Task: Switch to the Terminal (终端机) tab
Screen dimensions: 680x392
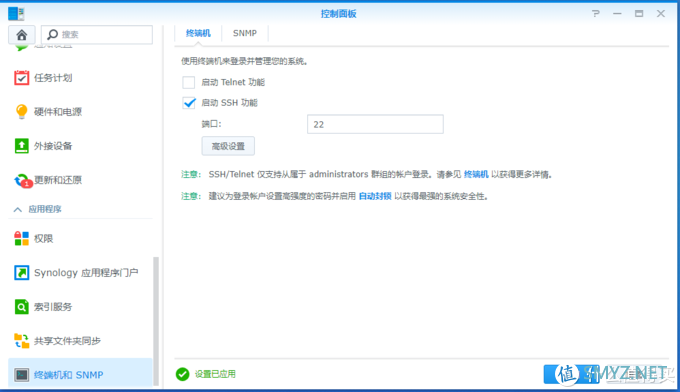Action: pos(198,33)
